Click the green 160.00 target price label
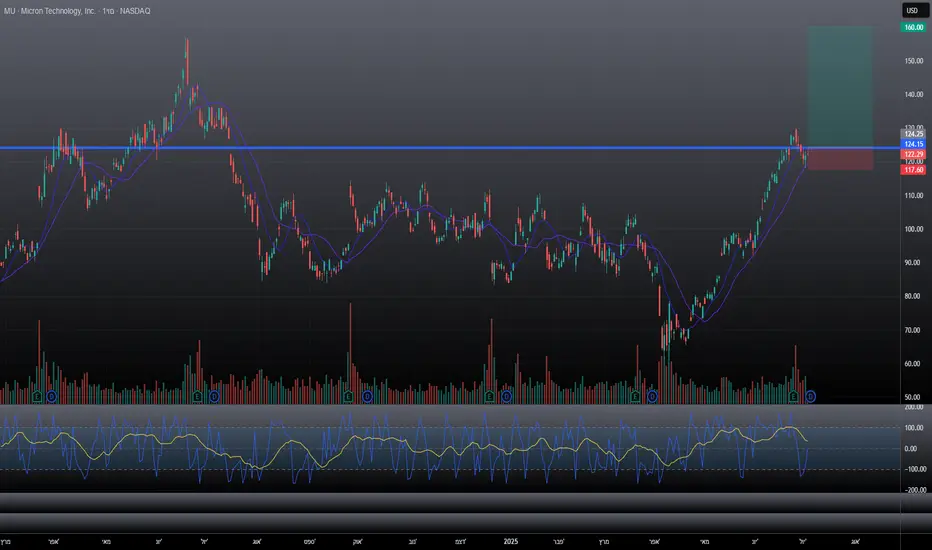Viewport: 932px width, 550px height. [x=913, y=27]
